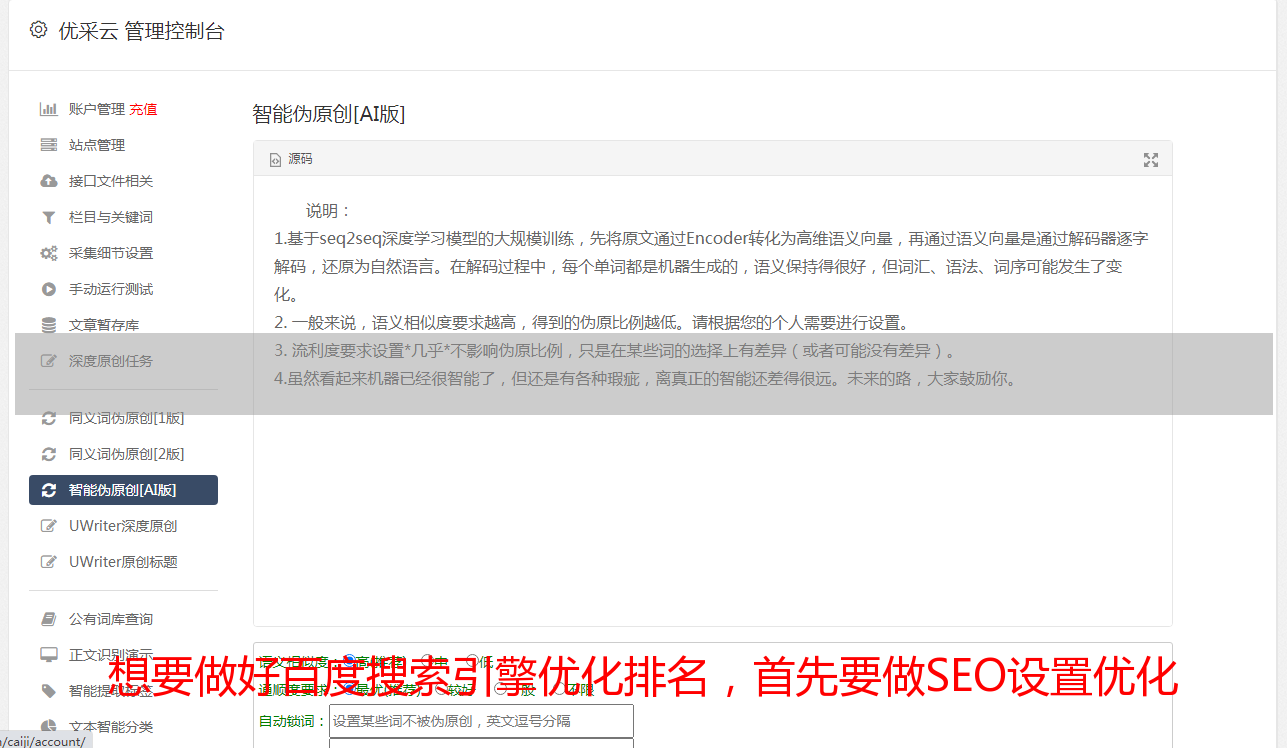Open the UWriter原创标题 link
This screenshot has height=748, width=1287.
click(x=123, y=562)
